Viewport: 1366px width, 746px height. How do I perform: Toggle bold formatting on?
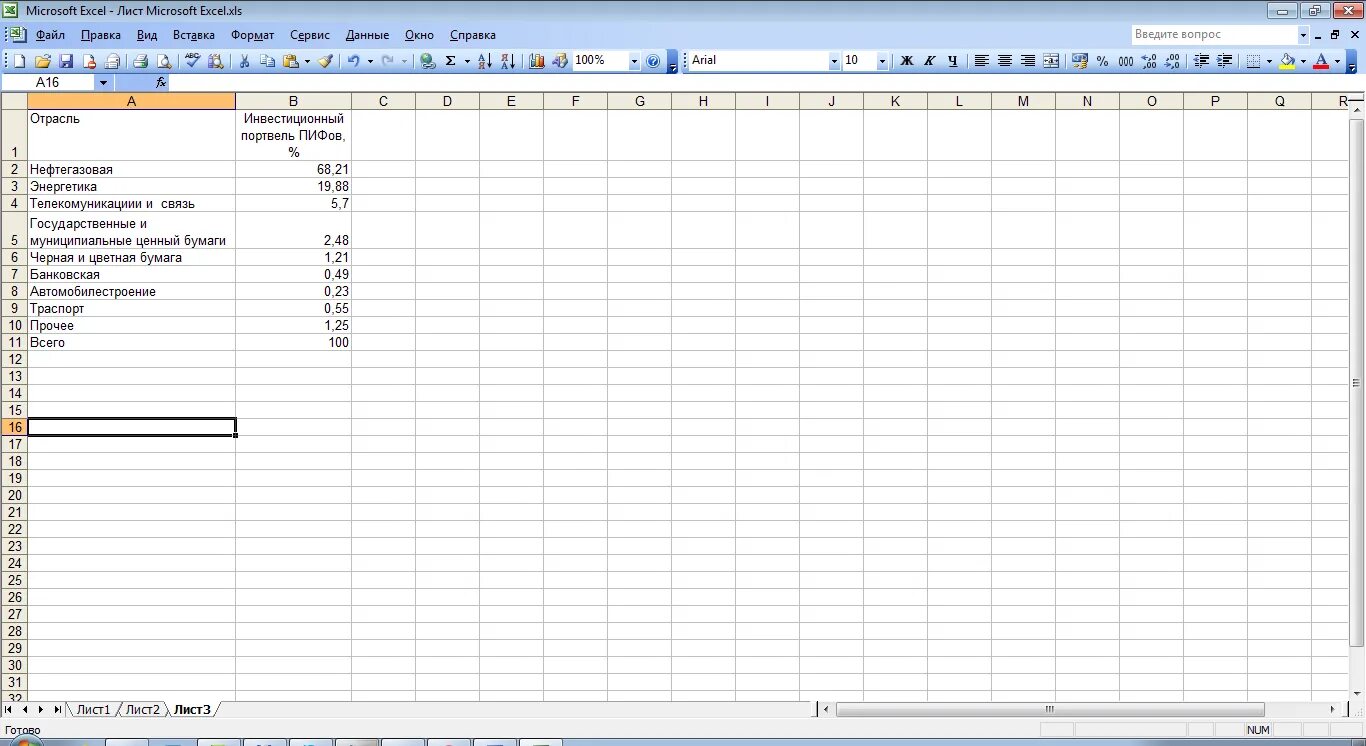click(905, 61)
